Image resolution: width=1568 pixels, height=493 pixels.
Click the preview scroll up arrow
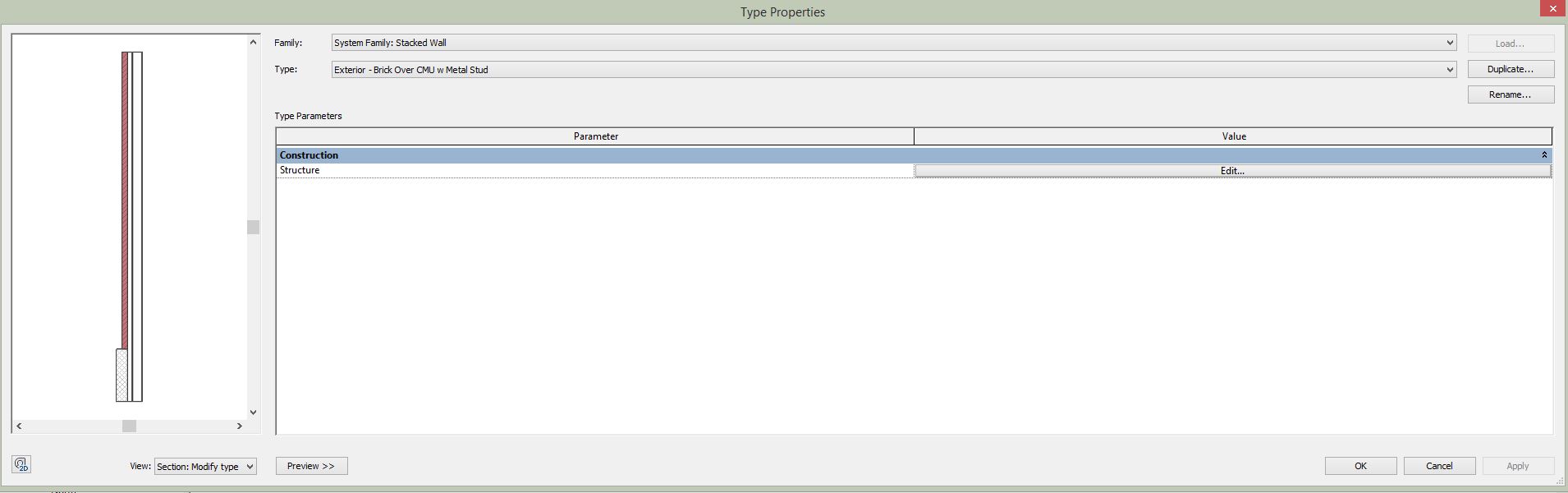coord(253,42)
